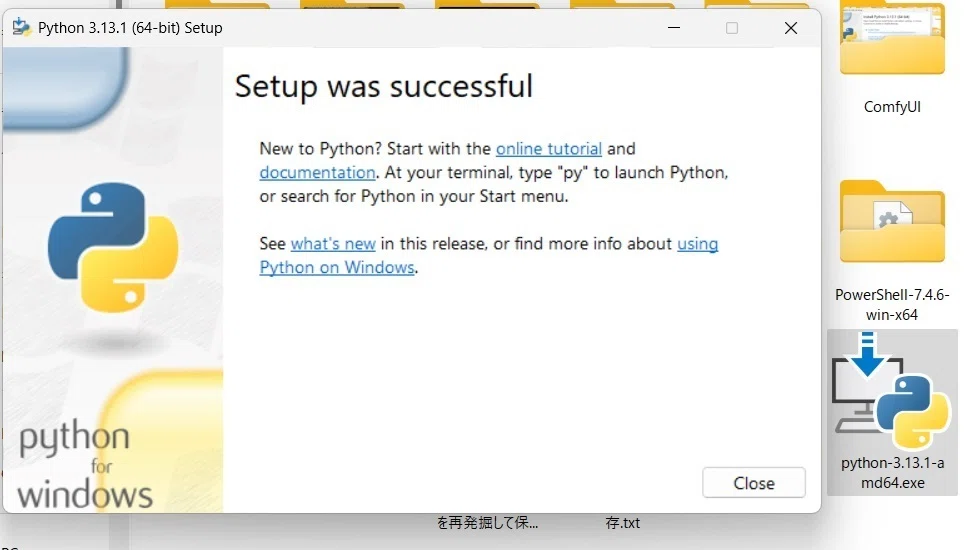Viewport: 965px width, 550px height.
Task: Click the Close button in Python Setup
Action: [x=753, y=483]
